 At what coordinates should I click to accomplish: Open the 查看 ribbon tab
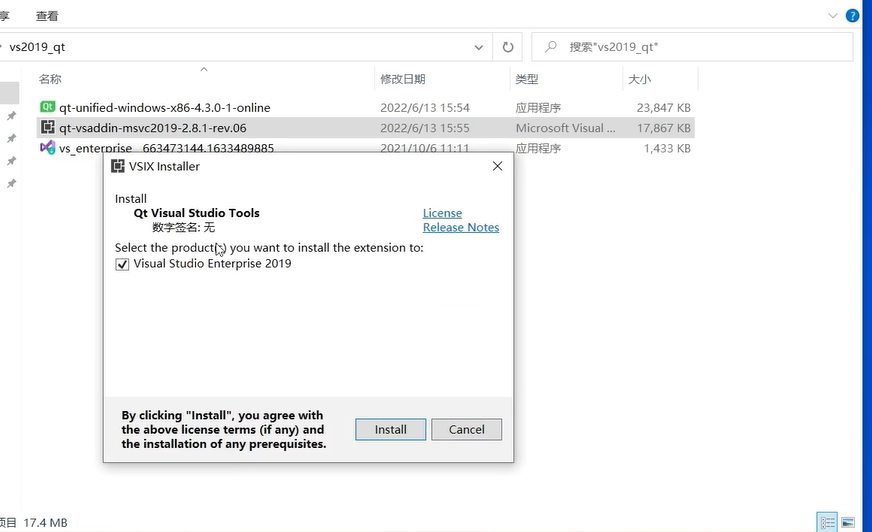click(x=47, y=16)
